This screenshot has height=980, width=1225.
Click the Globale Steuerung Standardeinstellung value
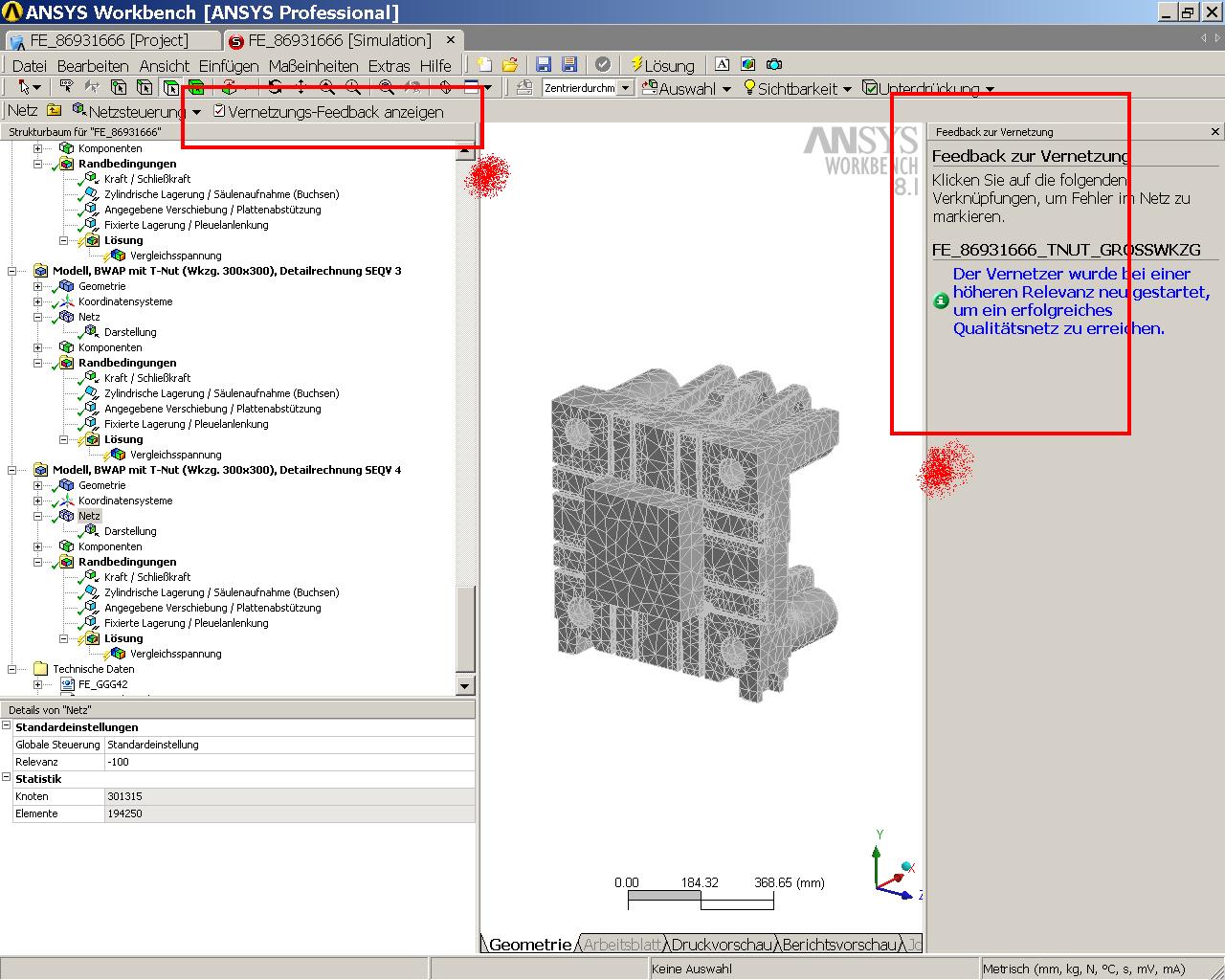coord(289,745)
